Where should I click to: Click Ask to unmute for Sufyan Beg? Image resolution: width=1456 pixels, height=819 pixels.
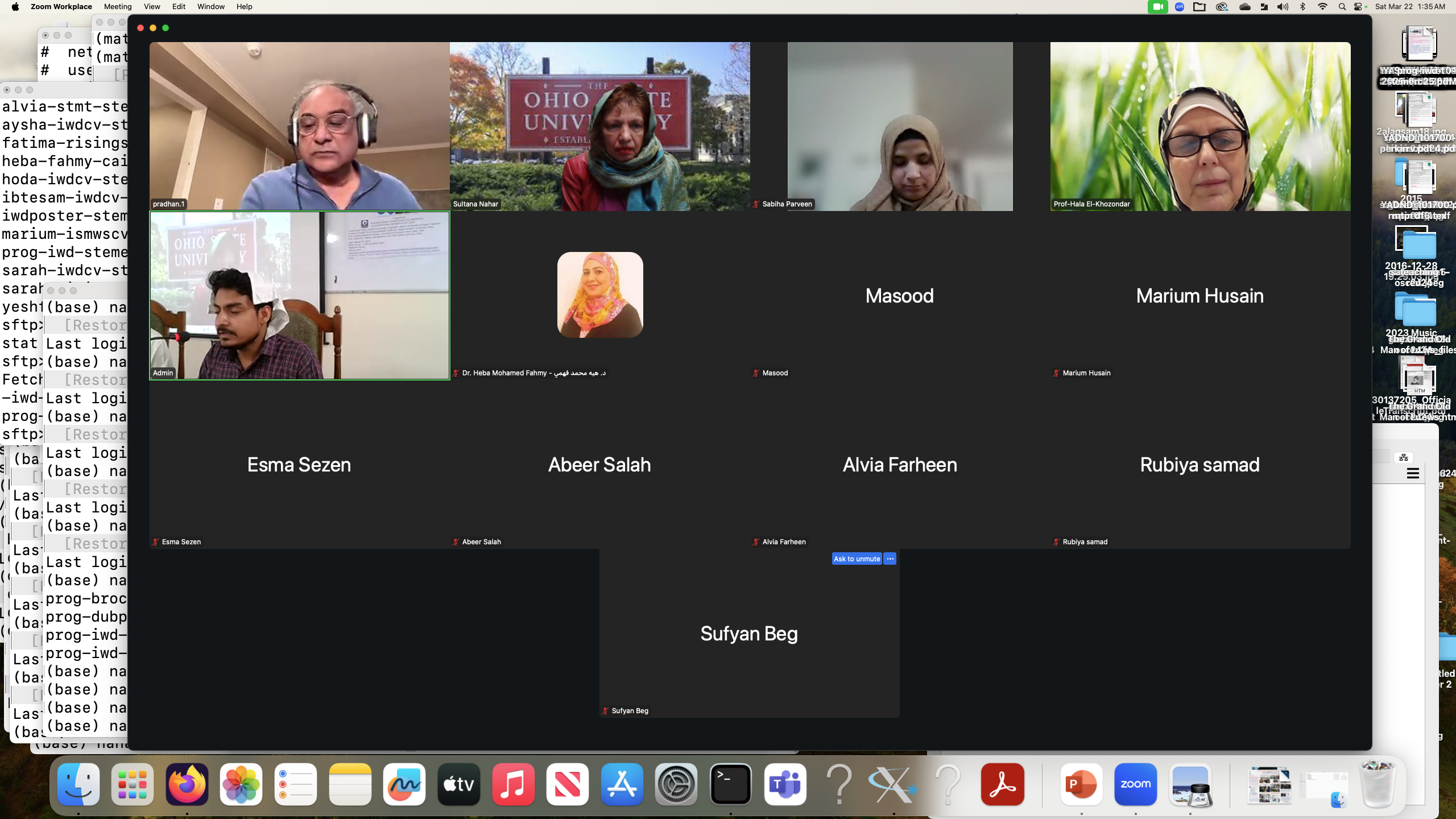857,559
